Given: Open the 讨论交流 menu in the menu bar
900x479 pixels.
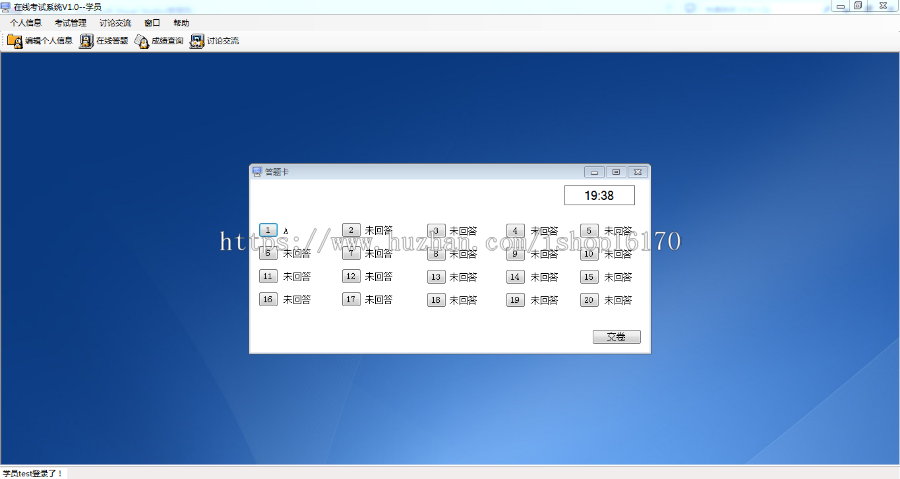Looking at the screenshot, I should (x=115, y=23).
